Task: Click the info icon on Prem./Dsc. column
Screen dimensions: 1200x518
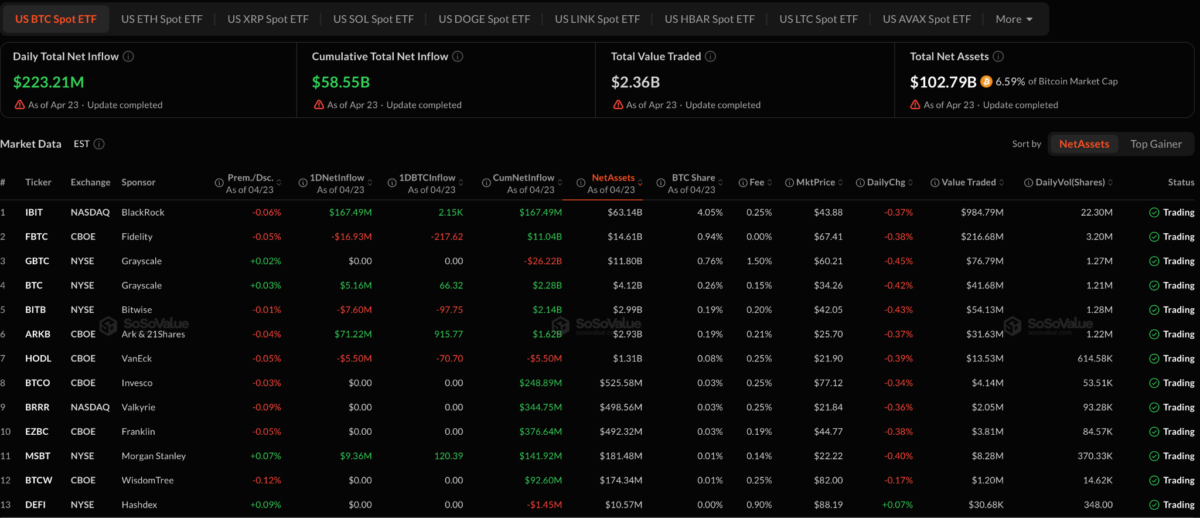Action: click(x=219, y=183)
